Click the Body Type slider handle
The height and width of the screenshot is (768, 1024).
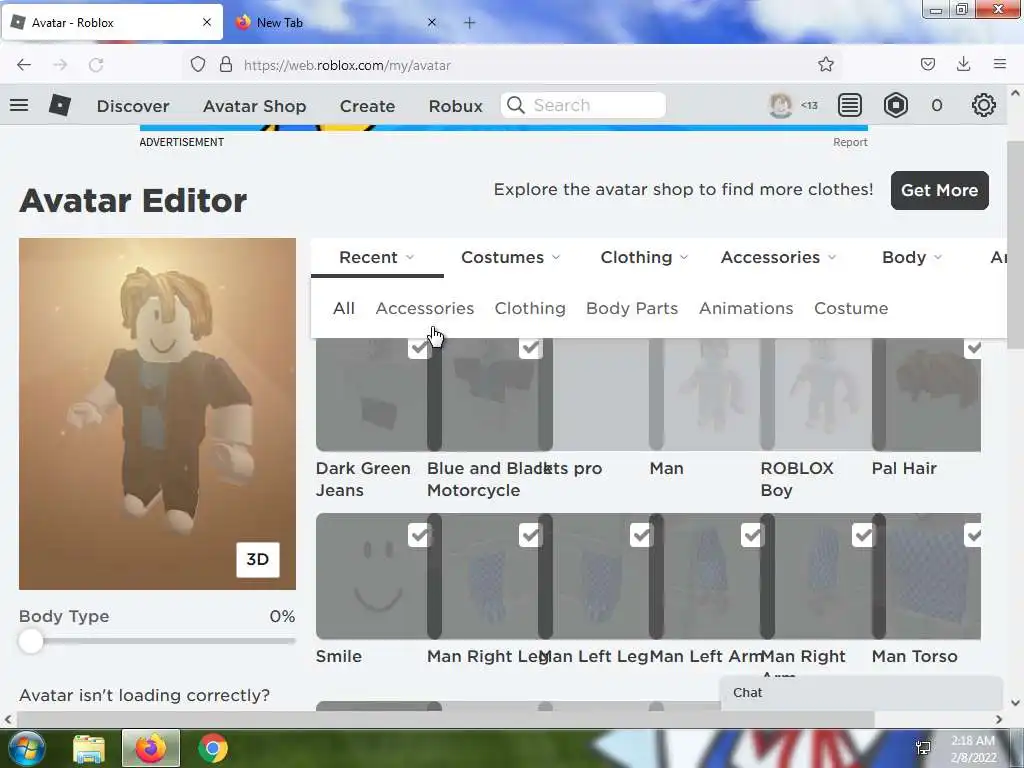(x=31, y=641)
